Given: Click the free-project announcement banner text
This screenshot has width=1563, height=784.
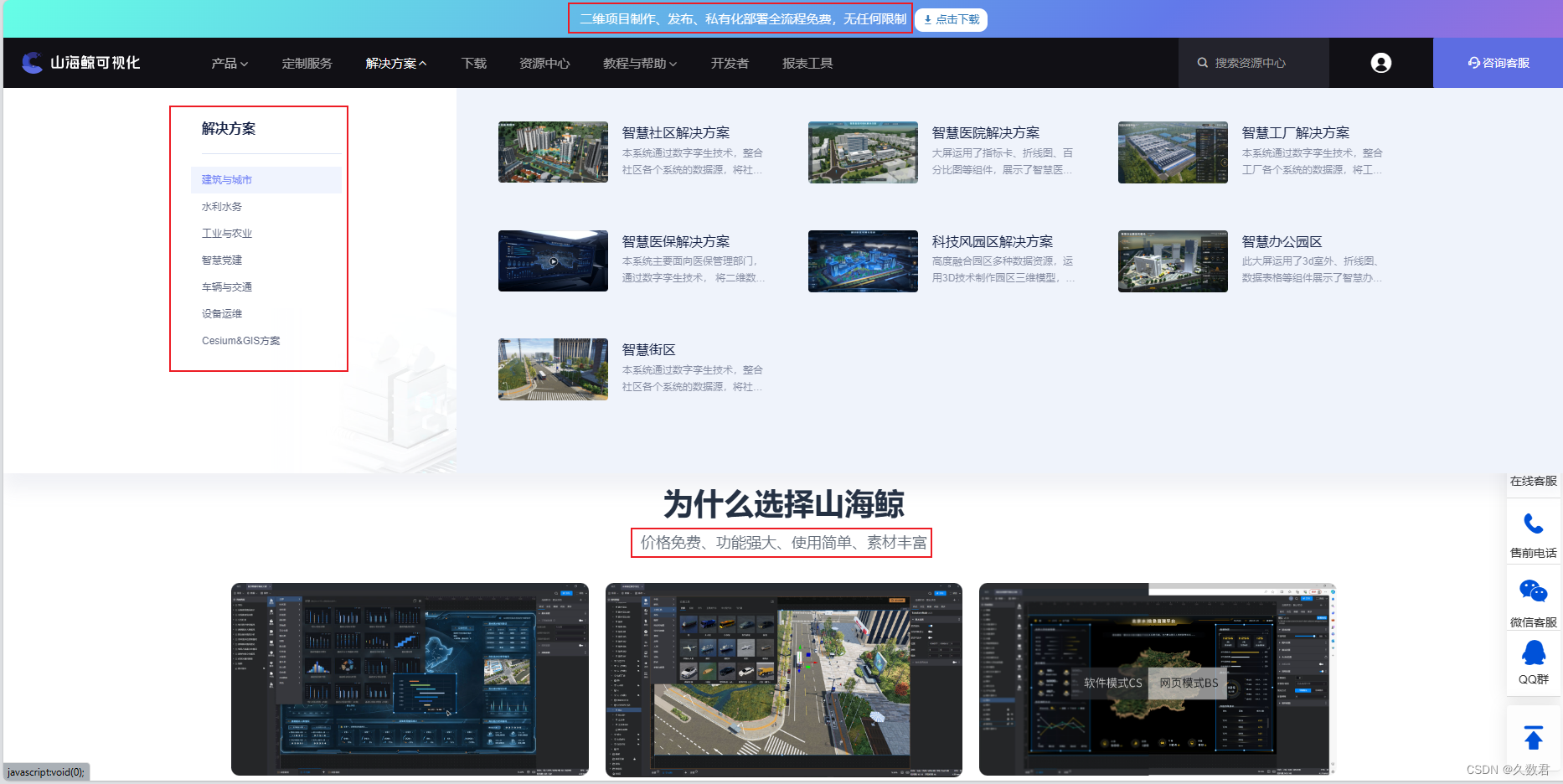Looking at the screenshot, I should click(743, 19).
